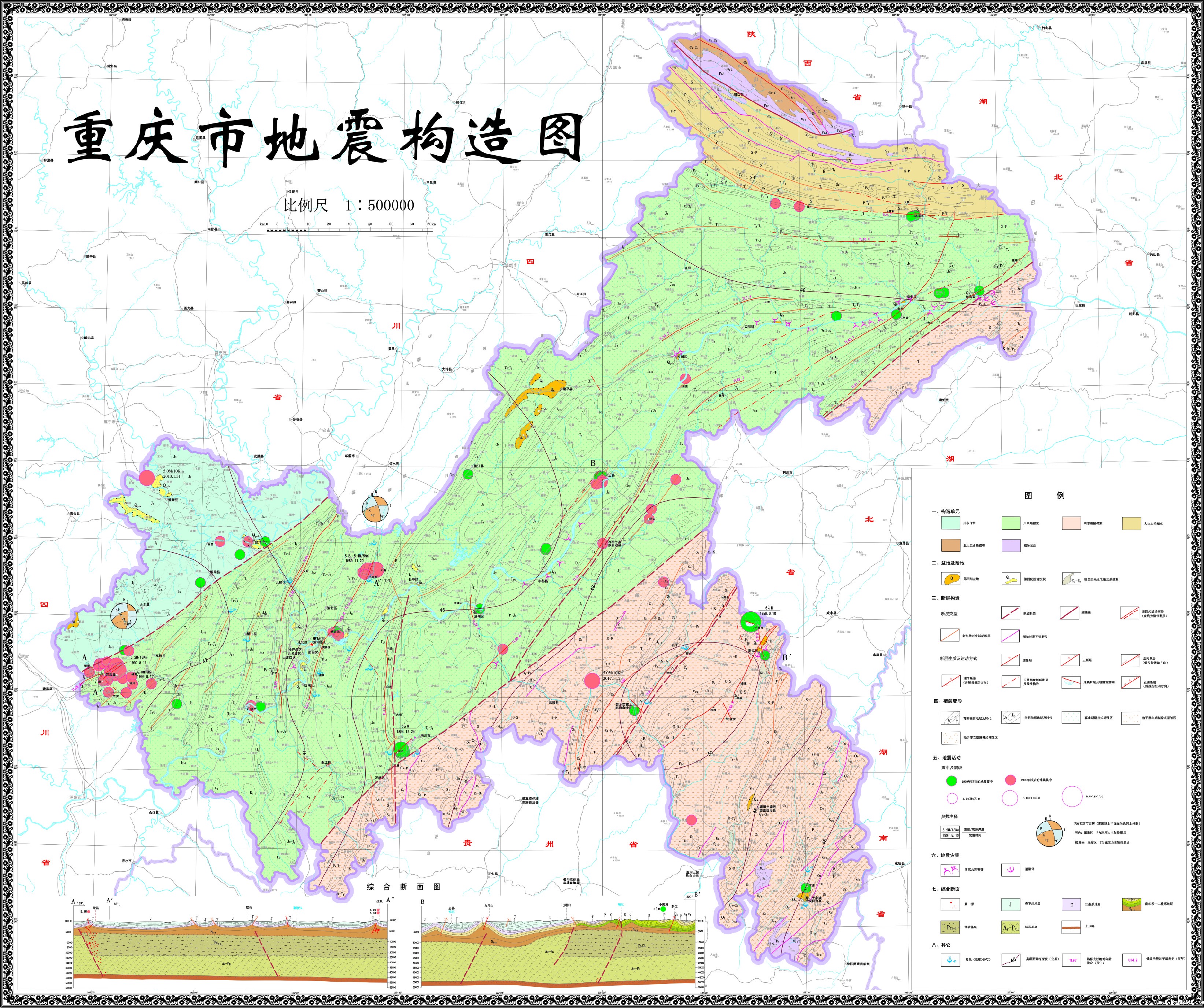Click the Jurassic strata J legend box
1204x1008 pixels.
point(1010,905)
